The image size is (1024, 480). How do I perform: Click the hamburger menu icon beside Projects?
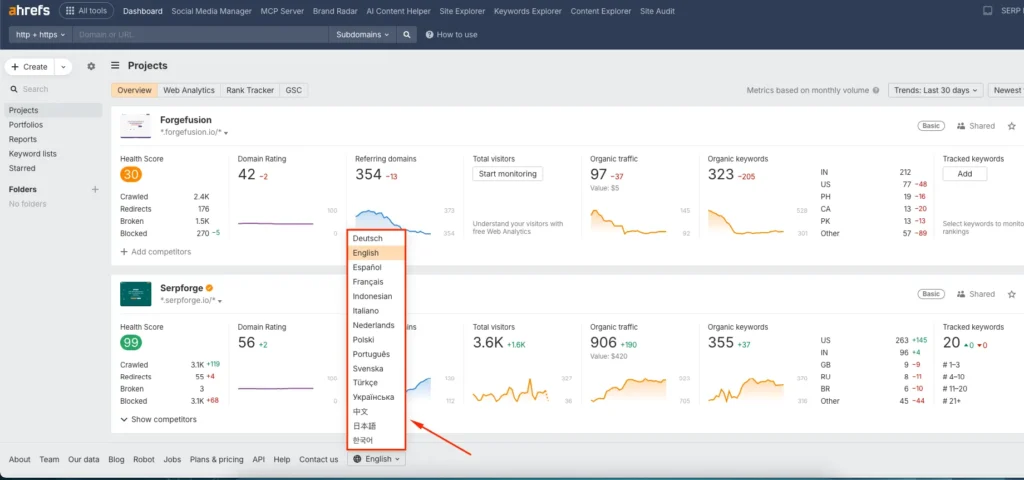tap(115, 66)
